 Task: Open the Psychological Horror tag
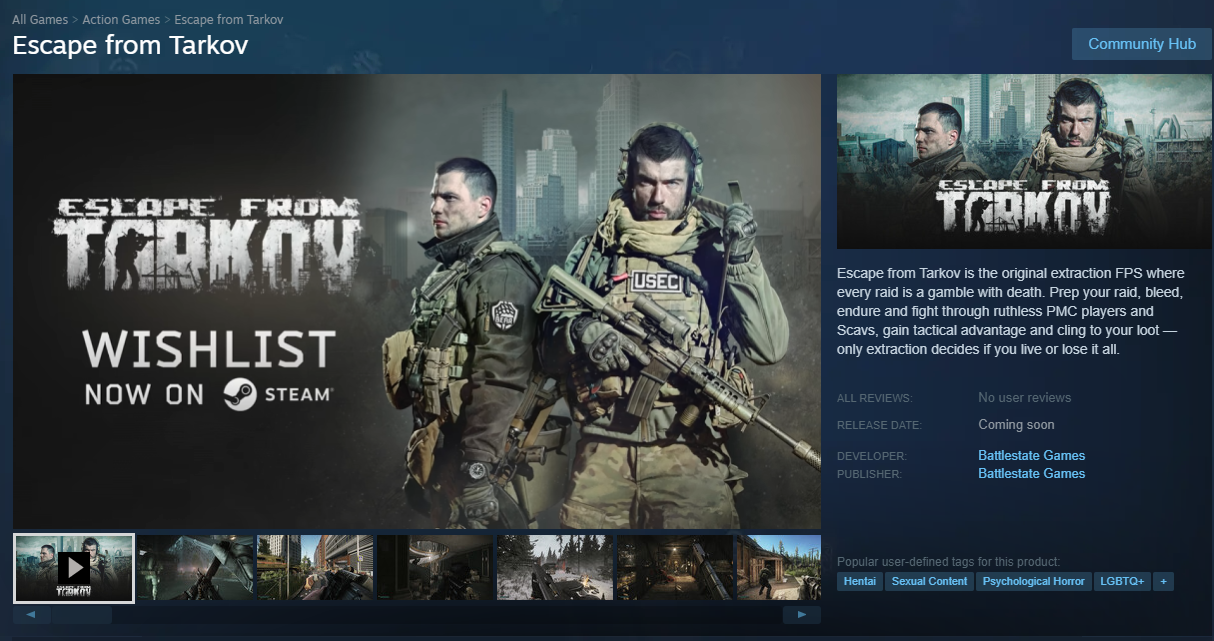click(1033, 581)
